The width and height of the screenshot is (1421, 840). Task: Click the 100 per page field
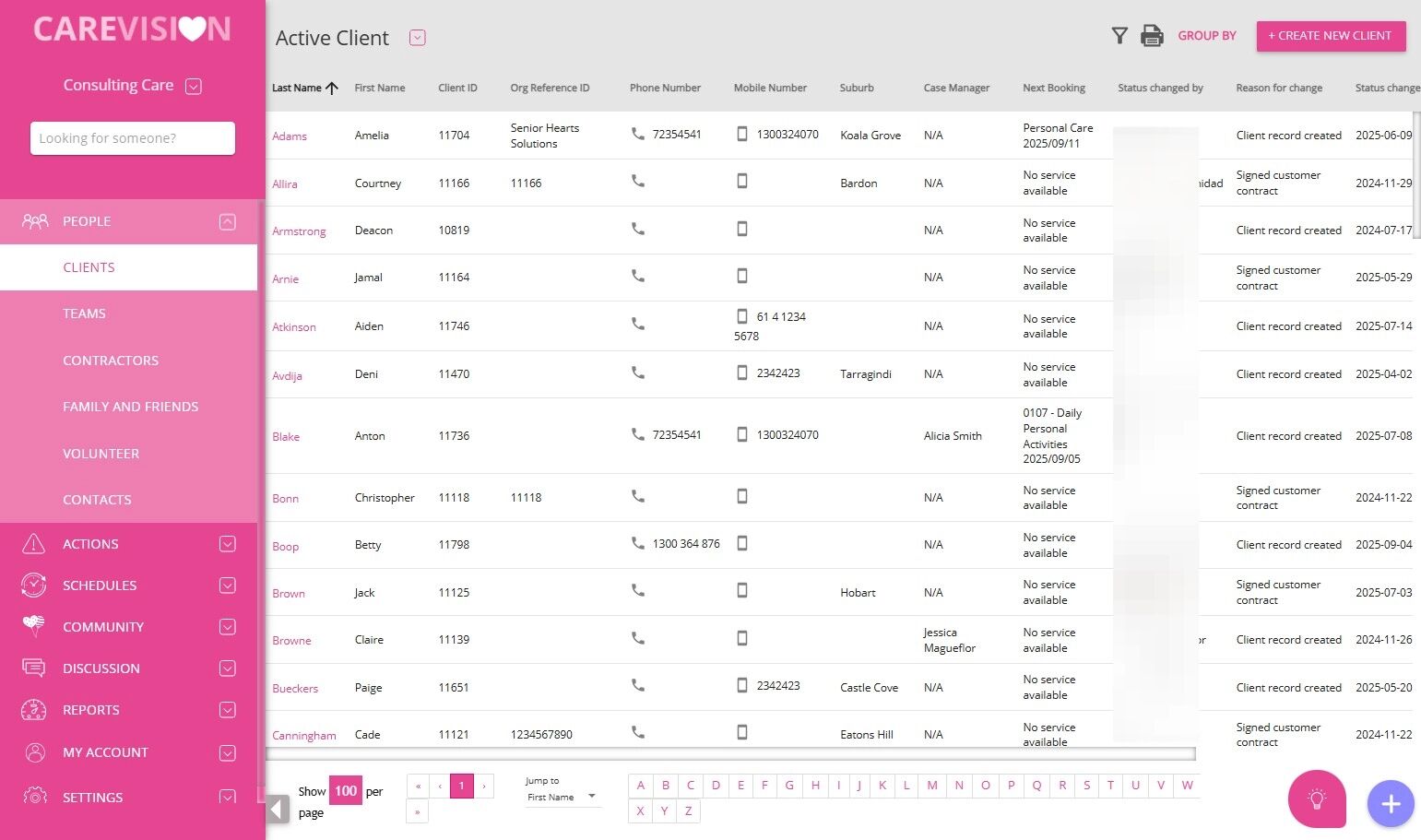[346, 790]
